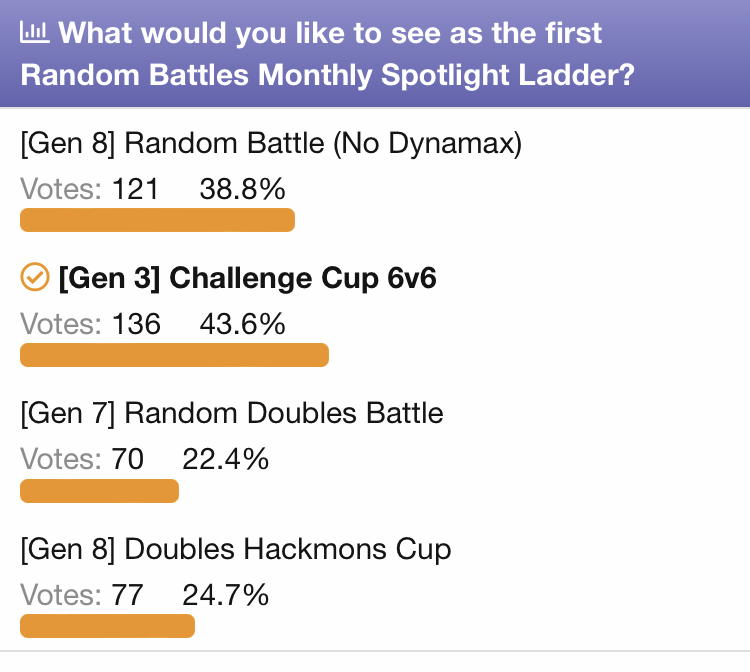Select [Gen 7] Random Doubles Battle option

232,413
